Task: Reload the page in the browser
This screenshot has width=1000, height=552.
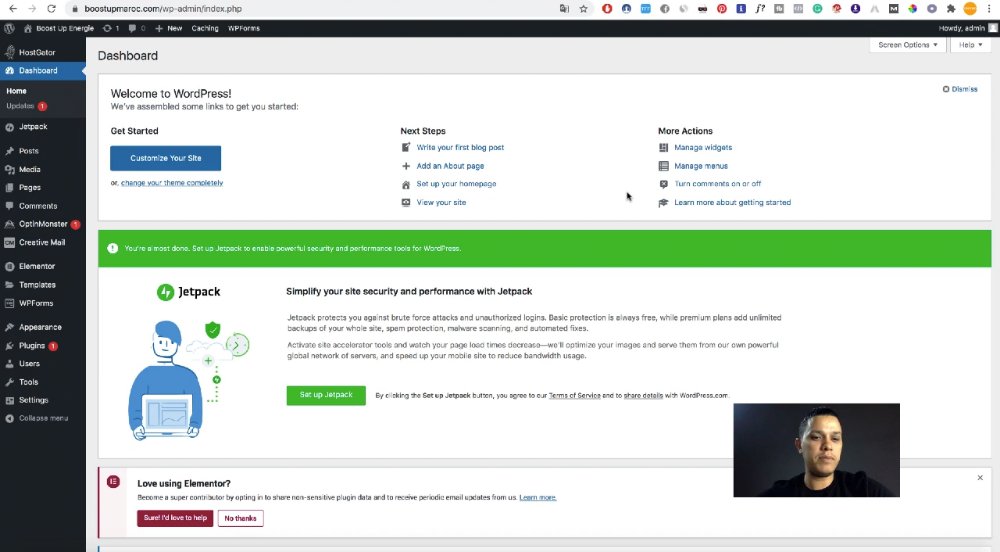Action: click(x=52, y=9)
